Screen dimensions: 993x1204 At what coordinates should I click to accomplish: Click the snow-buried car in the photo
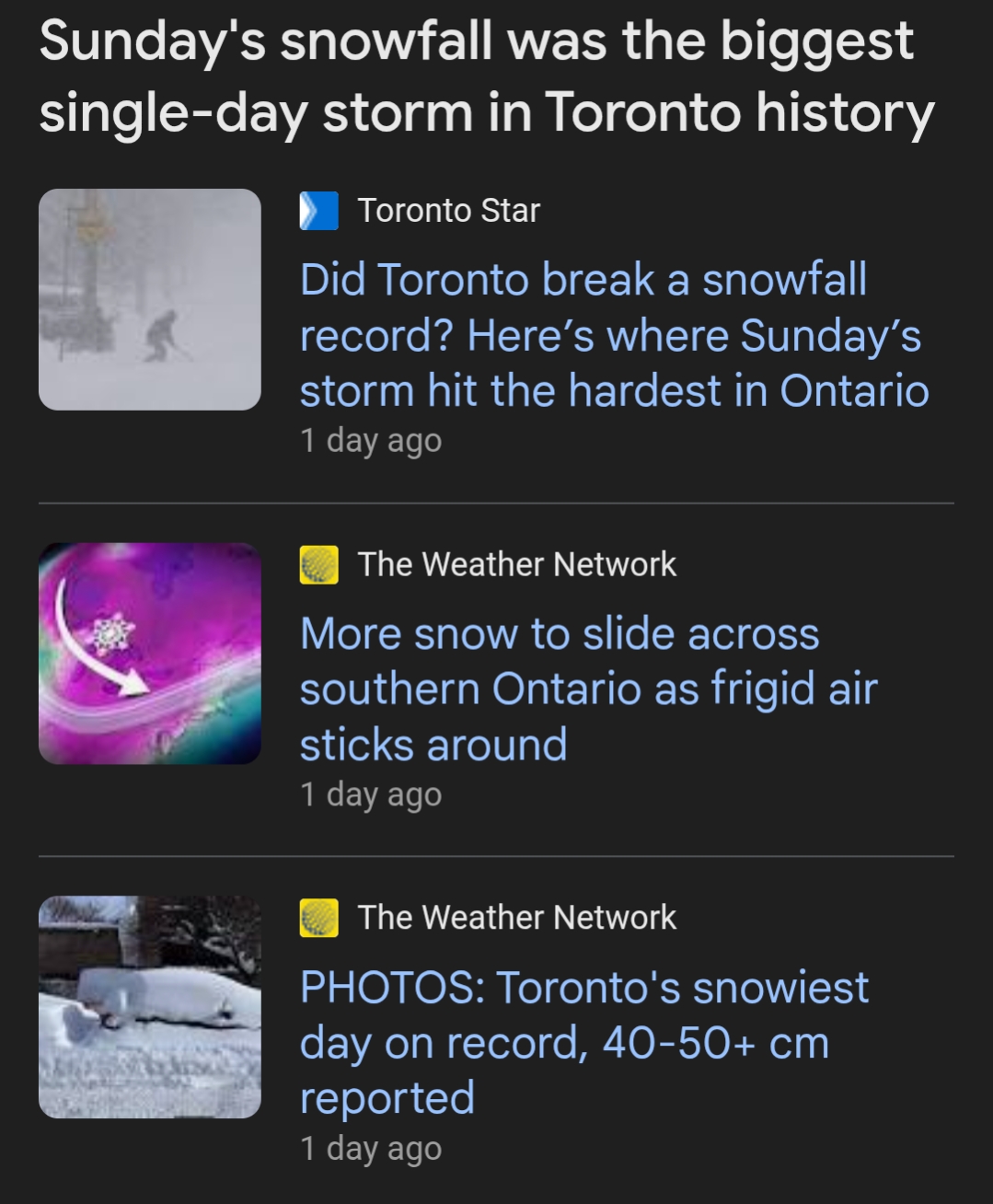(166, 1001)
